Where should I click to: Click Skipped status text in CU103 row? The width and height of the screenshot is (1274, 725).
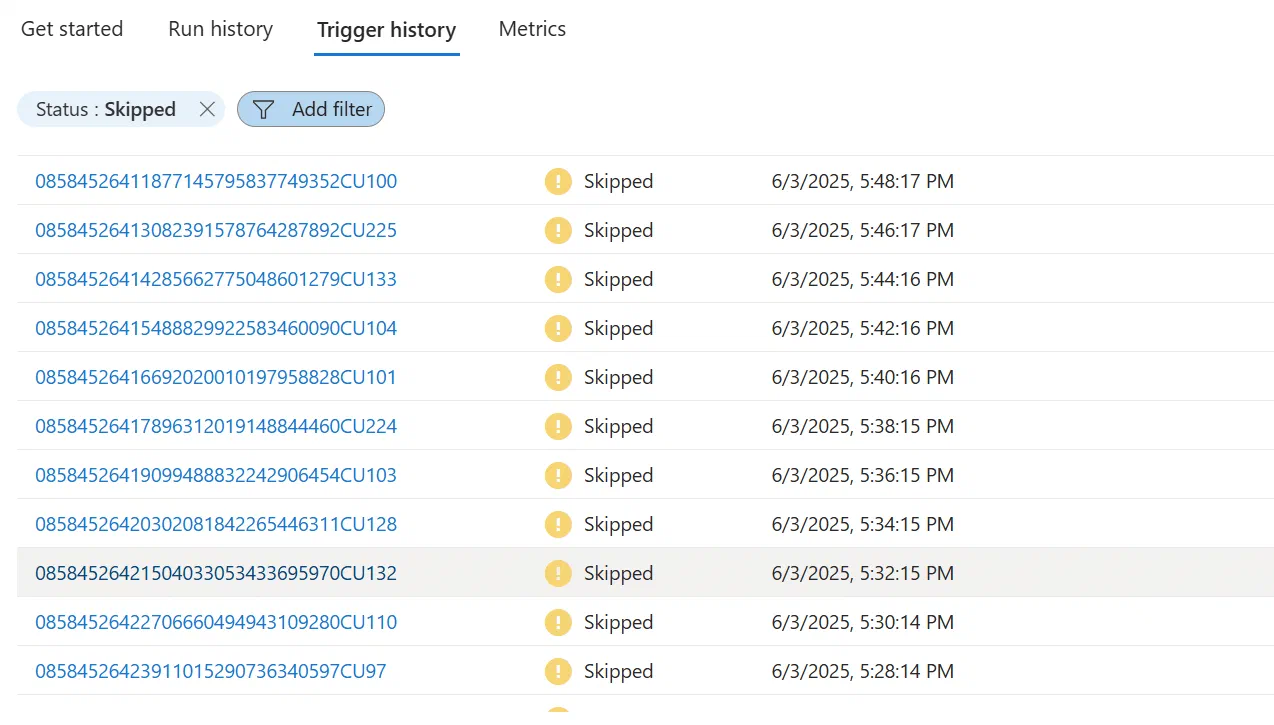click(x=618, y=475)
